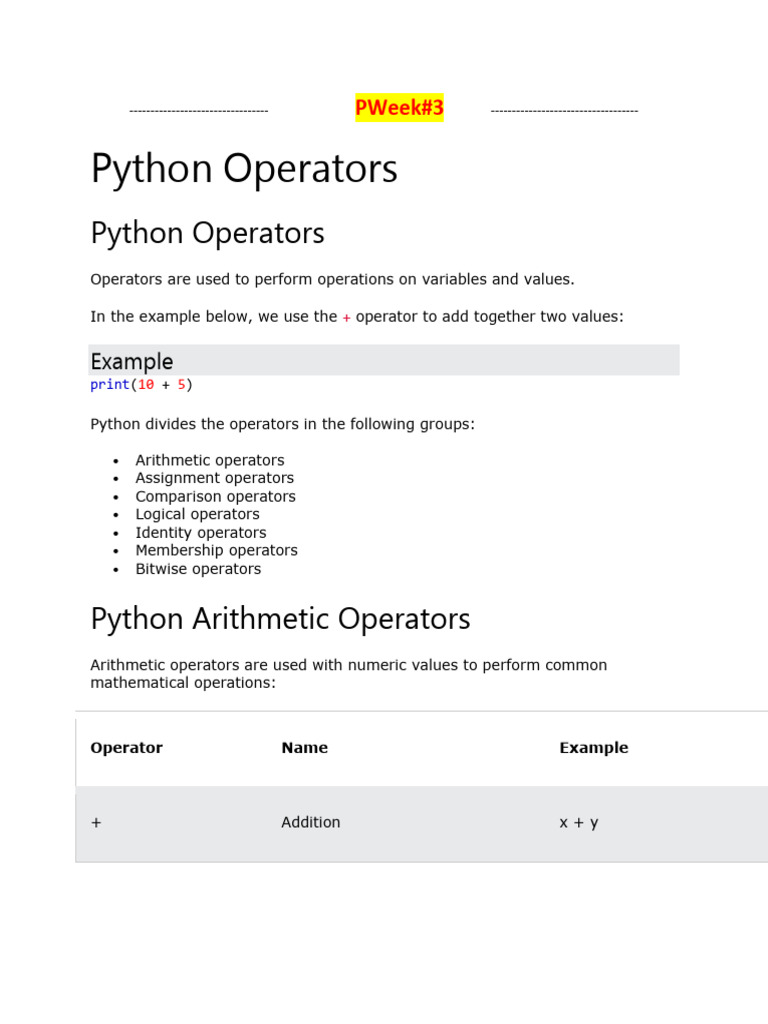Click the + cell in the Operator column
The height and width of the screenshot is (1024, 768).
[x=96, y=823]
